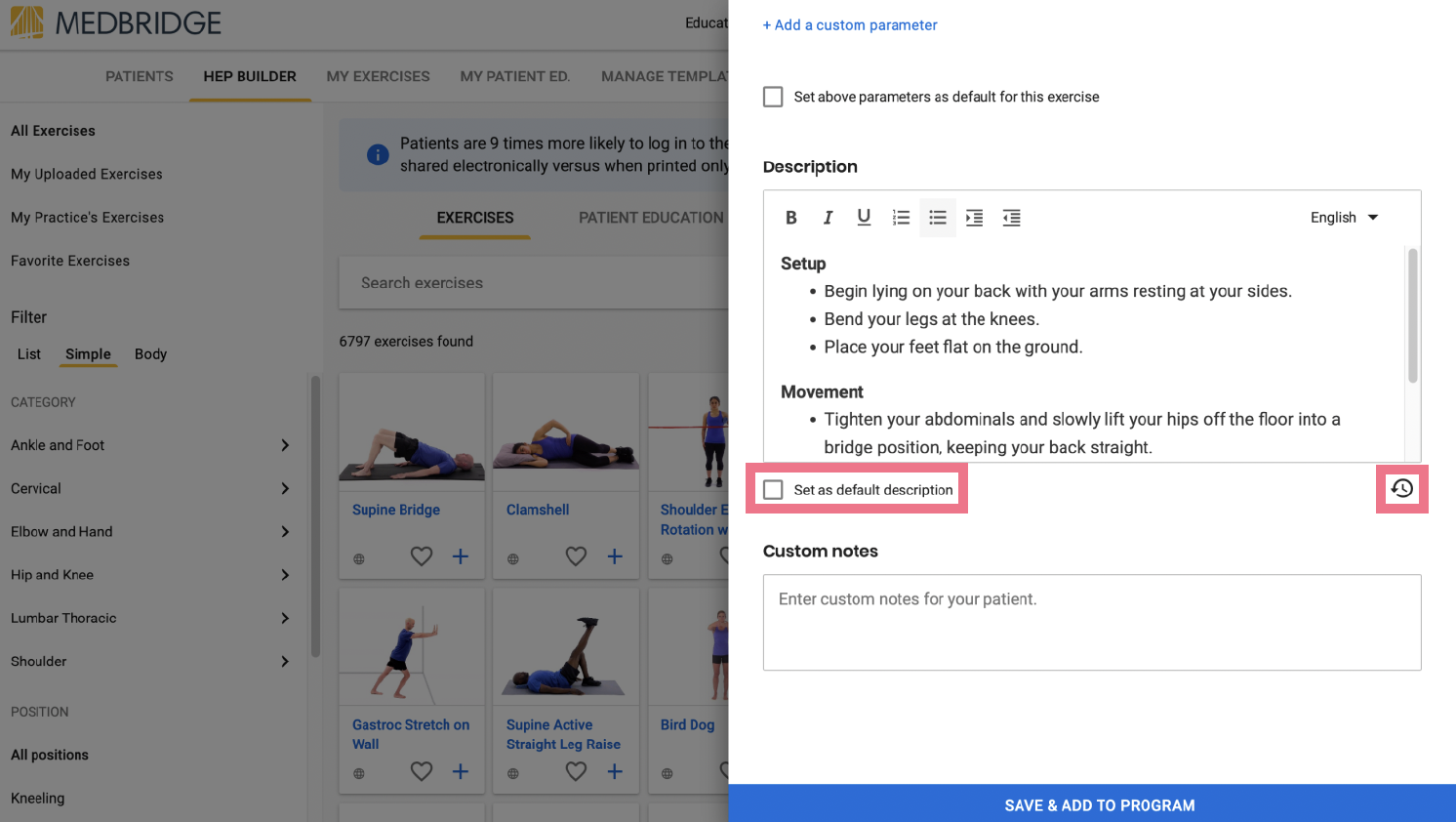This screenshot has height=822, width=1456.
Task: Add Supine Bridge with plus icon
Action: tap(461, 556)
